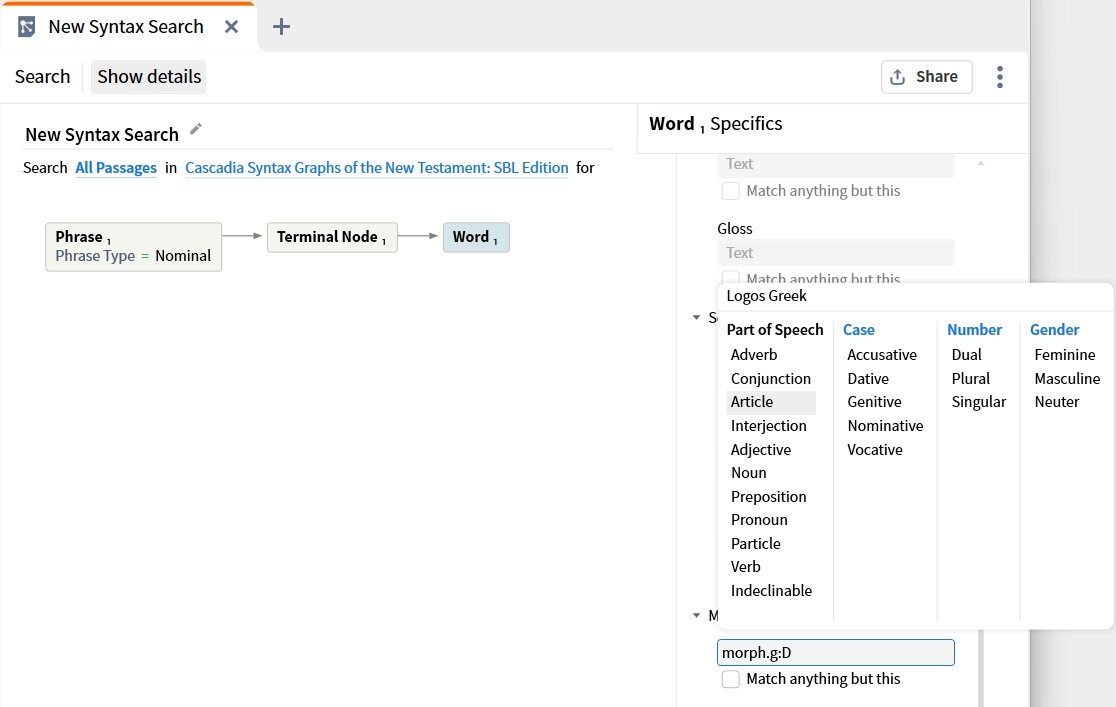Click the syntax search icon on the document tab

coord(25,25)
